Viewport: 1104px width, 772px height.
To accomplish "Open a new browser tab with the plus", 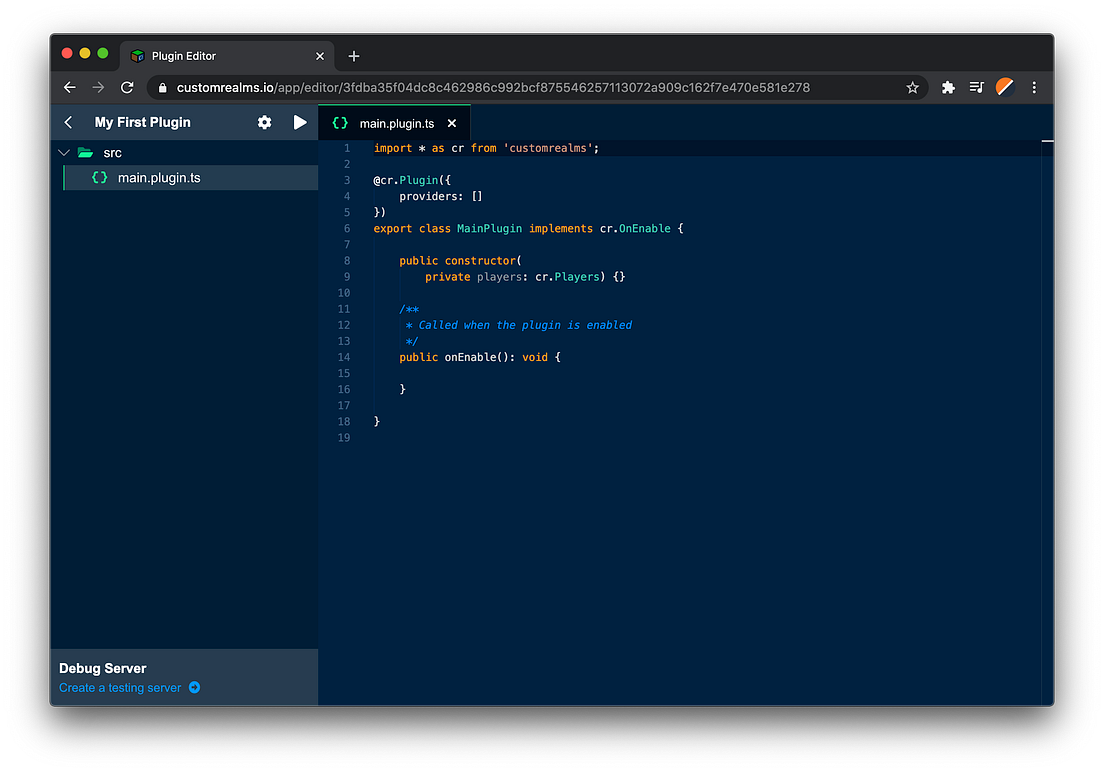I will click(x=353, y=56).
